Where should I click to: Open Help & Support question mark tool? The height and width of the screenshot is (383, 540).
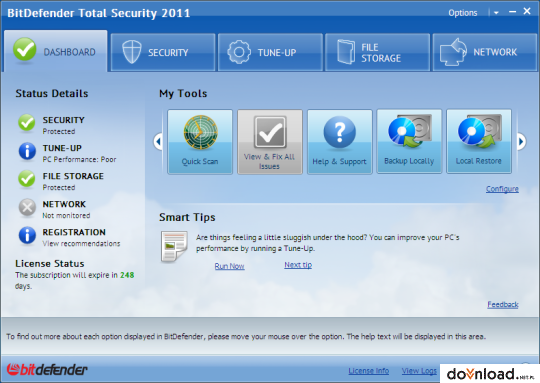(340, 142)
